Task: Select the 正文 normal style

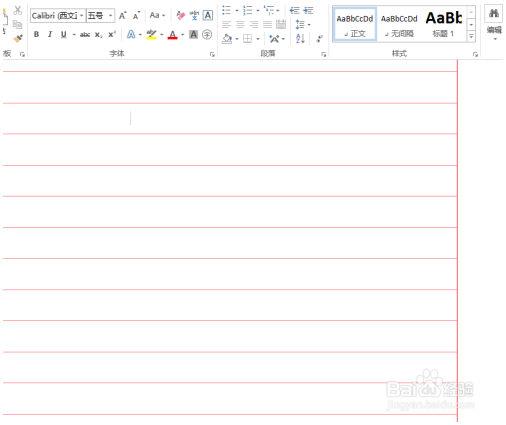Action: pyautogui.click(x=355, y=24)
